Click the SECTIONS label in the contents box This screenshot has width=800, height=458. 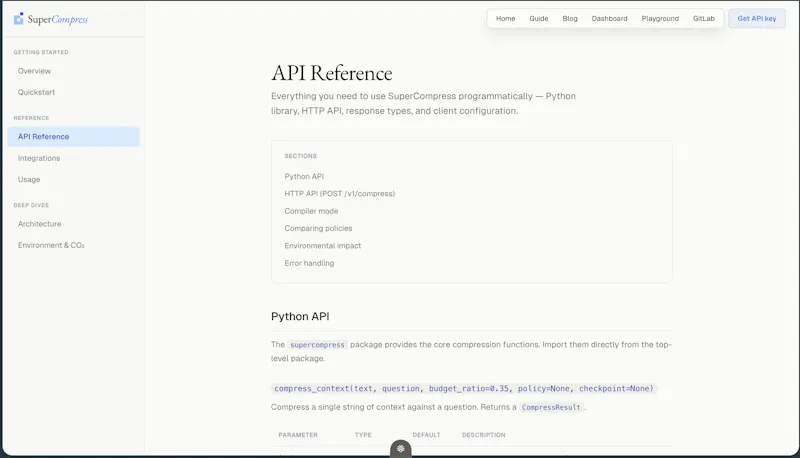301,156
